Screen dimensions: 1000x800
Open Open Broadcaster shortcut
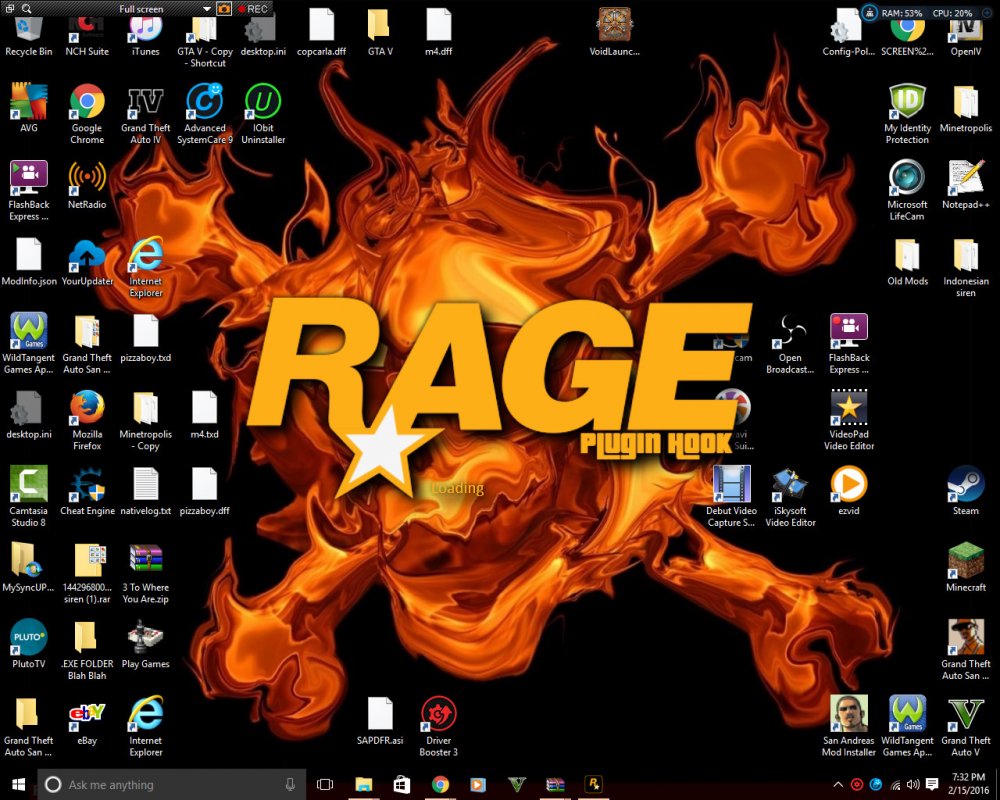coord(790,343)
